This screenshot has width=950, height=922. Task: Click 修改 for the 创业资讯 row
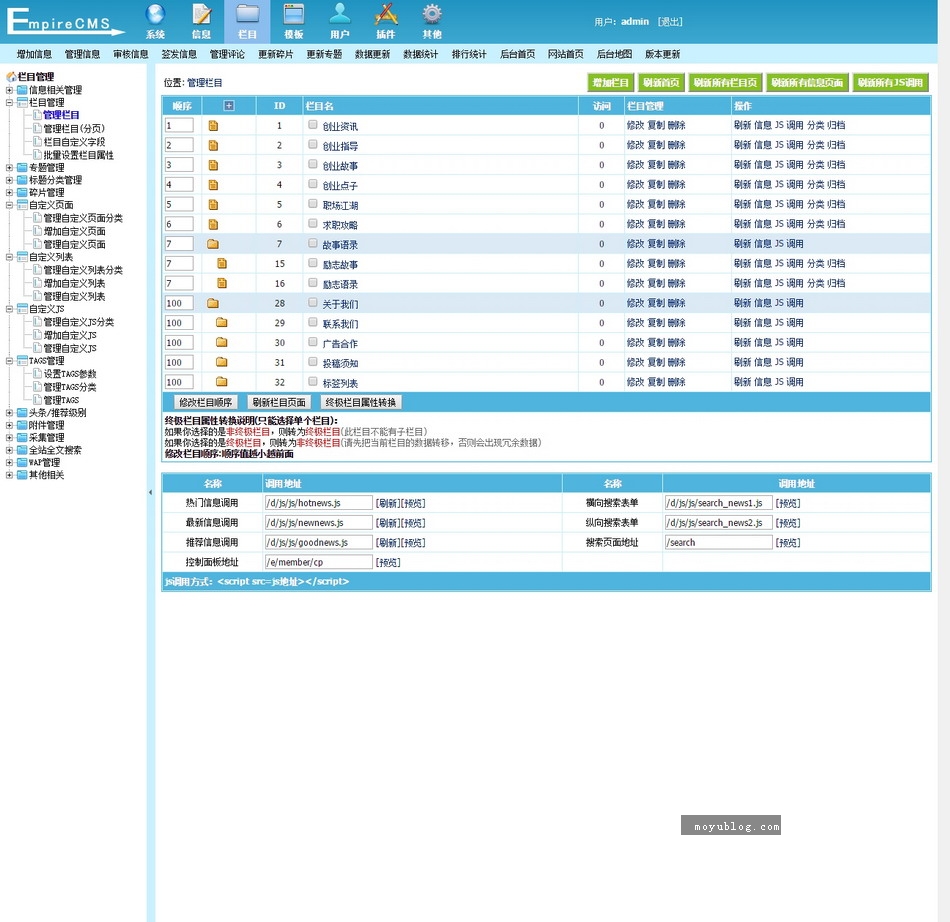636,125
